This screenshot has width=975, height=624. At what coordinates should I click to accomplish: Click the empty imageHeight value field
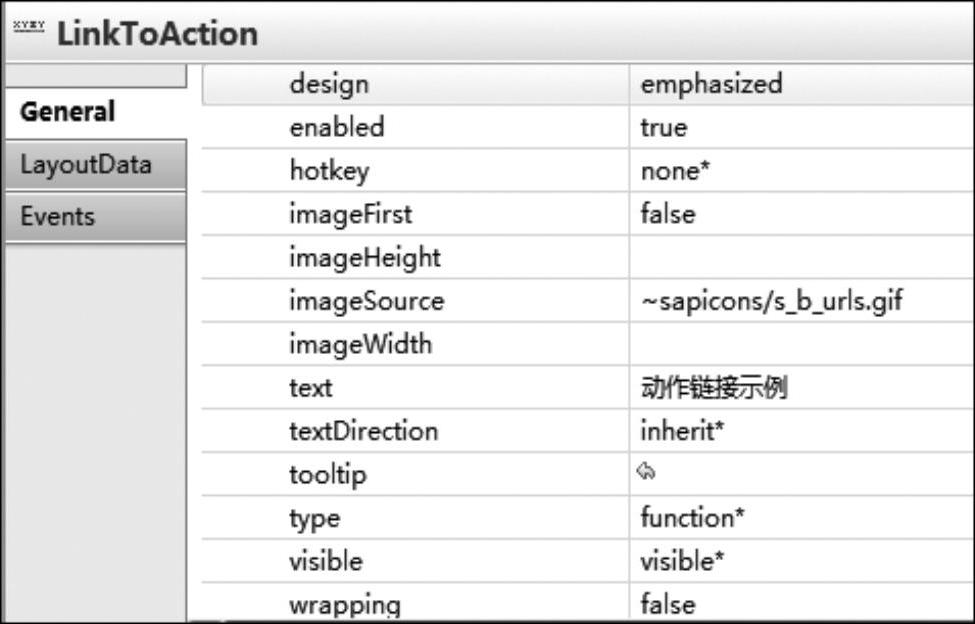tap(802, 257)
